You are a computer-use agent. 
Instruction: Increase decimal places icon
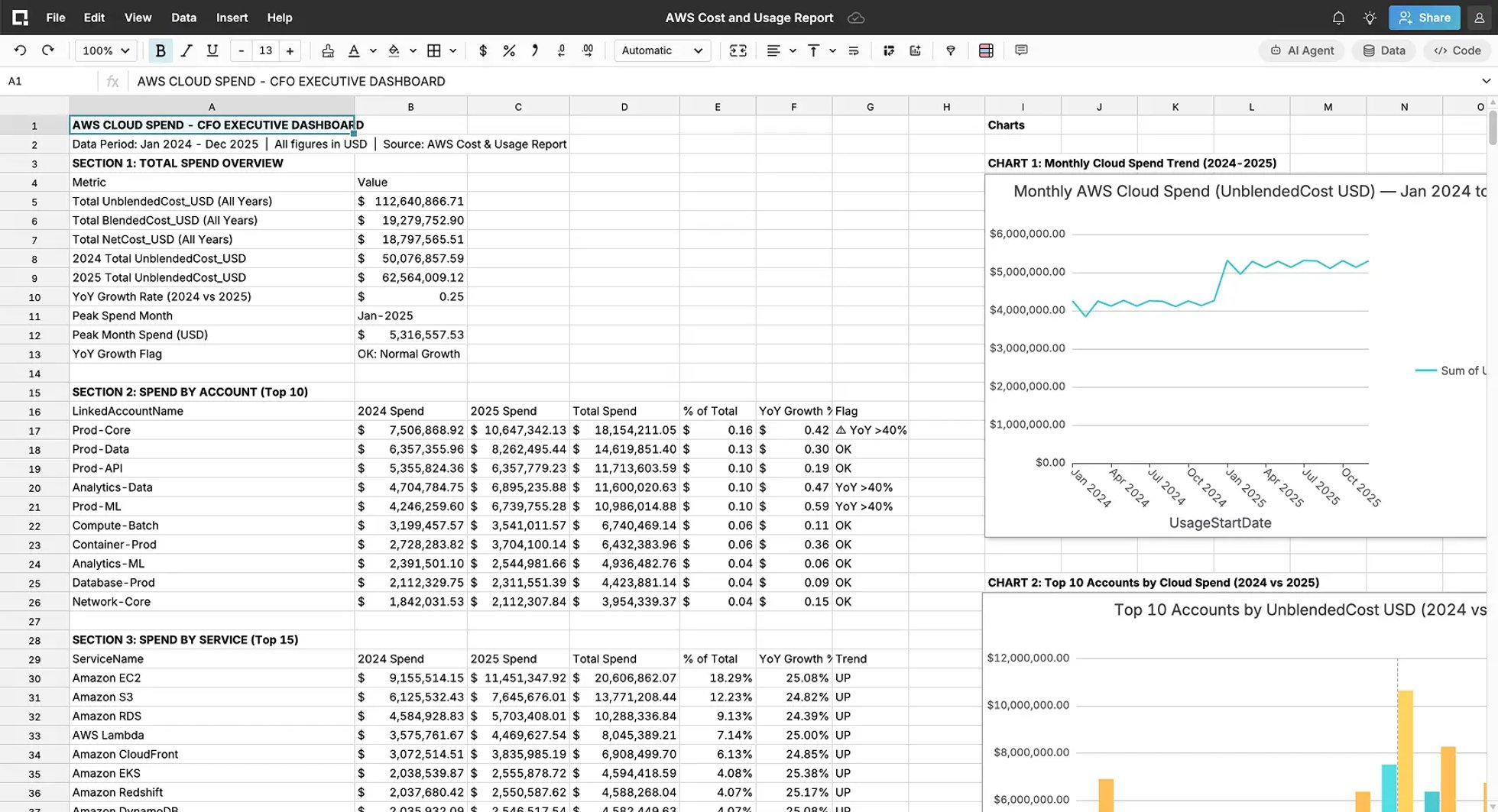(588, 50)
